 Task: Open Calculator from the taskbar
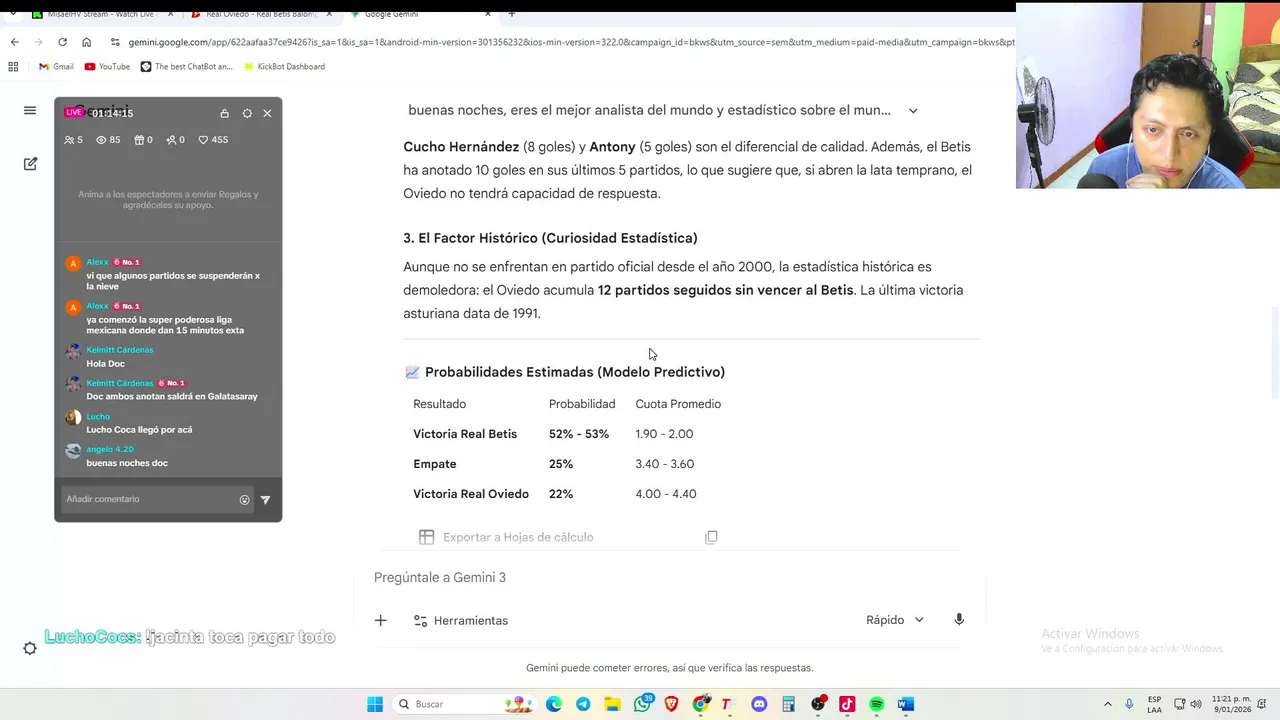788,704
